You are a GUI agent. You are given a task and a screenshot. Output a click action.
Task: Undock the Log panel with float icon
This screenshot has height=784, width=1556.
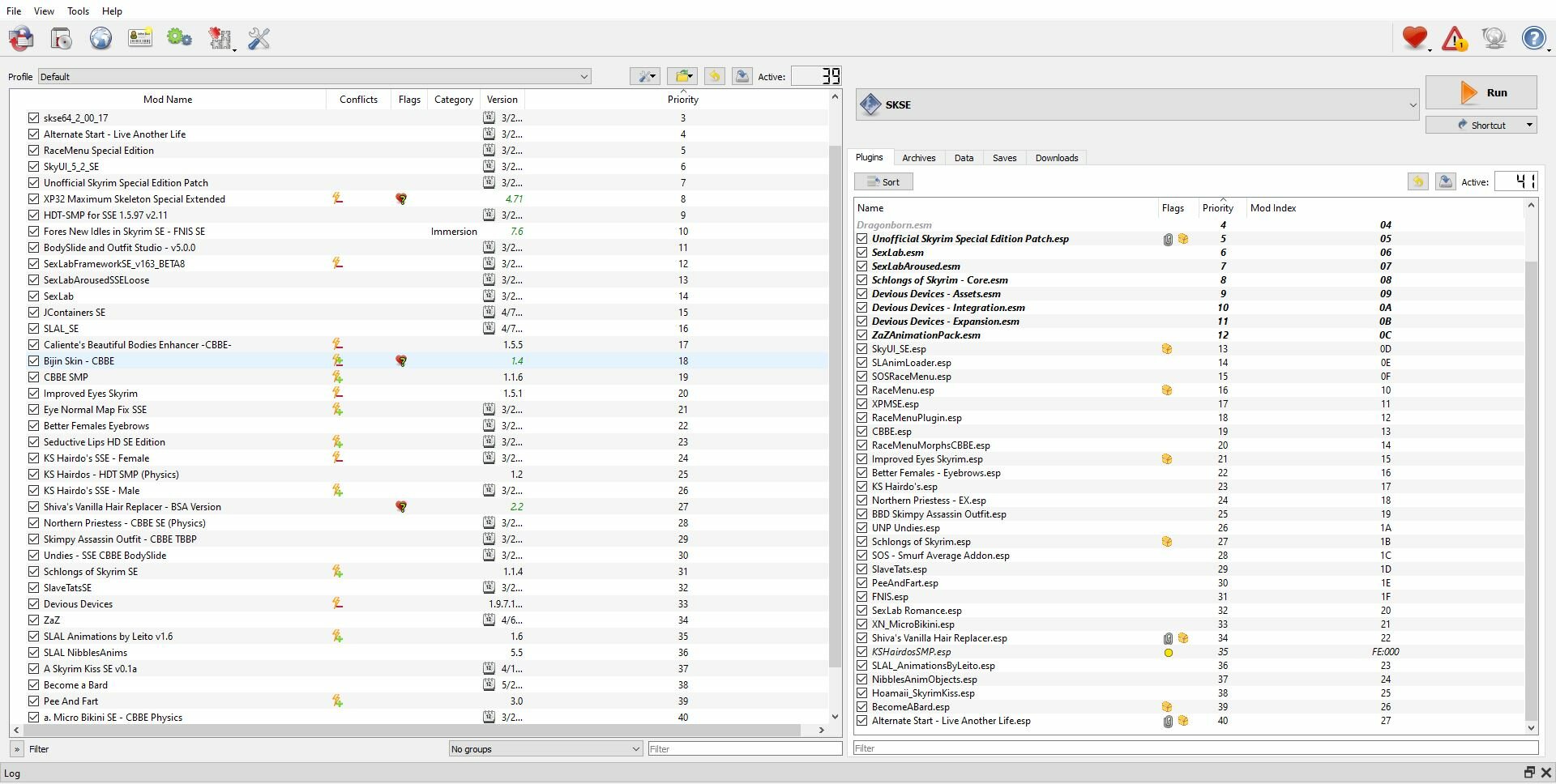tap(1529, 773)
